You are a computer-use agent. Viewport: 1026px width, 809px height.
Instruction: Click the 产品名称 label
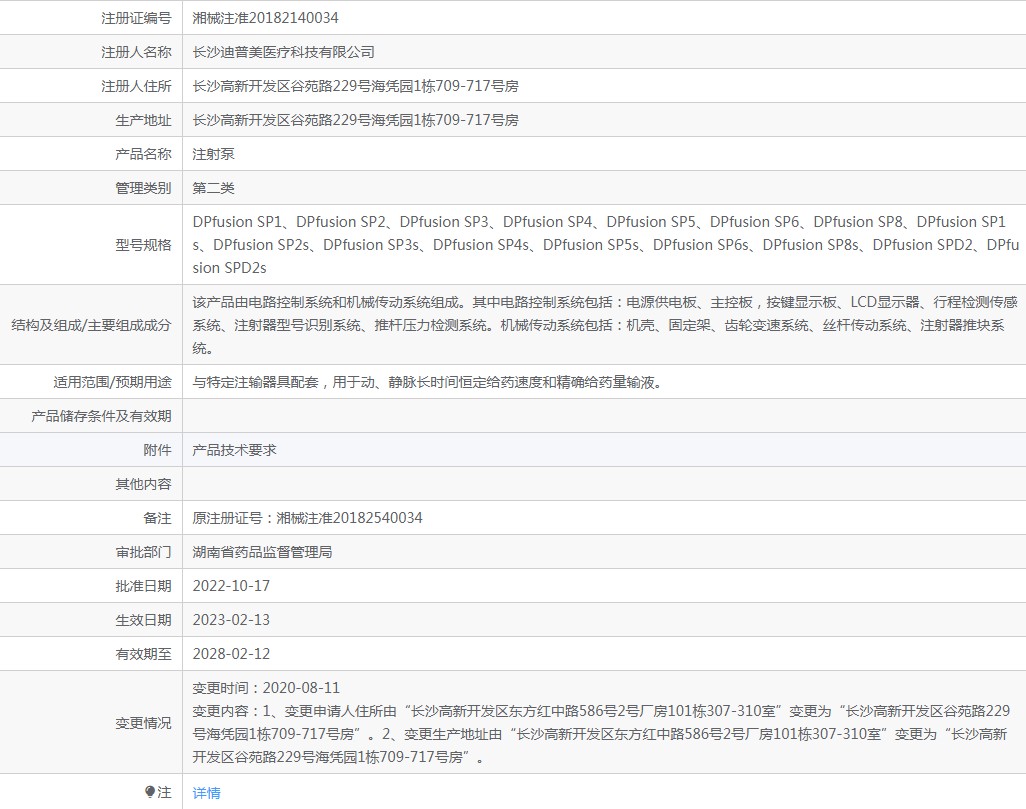[x=143, y=154]
